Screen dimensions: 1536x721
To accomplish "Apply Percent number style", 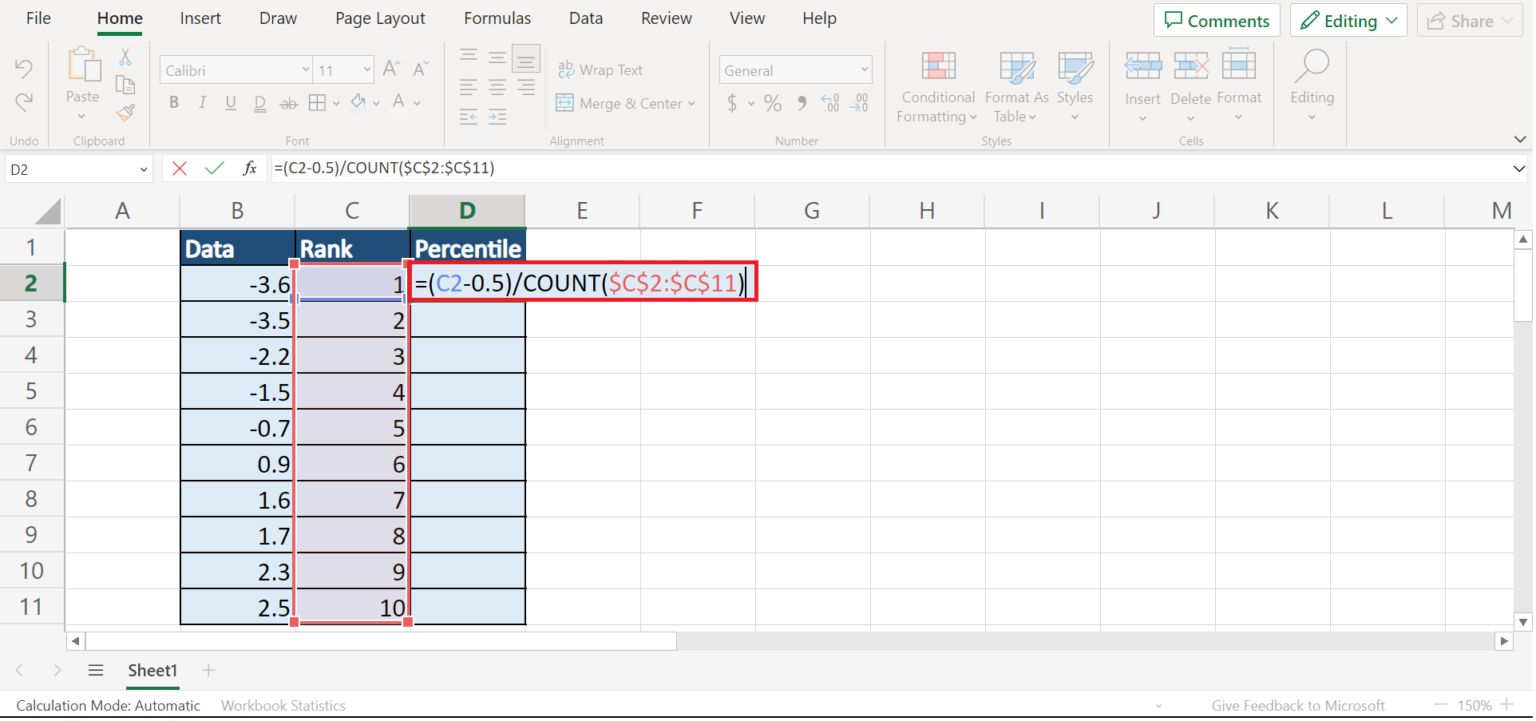I will pyautogui.click(x=771, y=102).
